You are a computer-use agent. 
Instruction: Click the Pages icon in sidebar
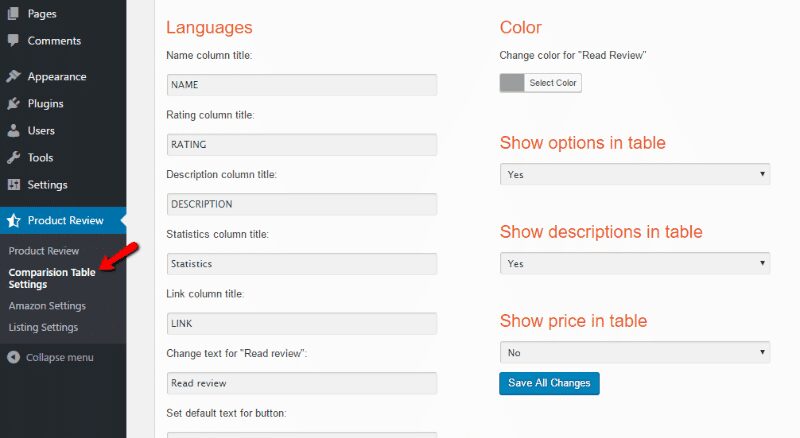pyautogui.click(x=13, y=14)
